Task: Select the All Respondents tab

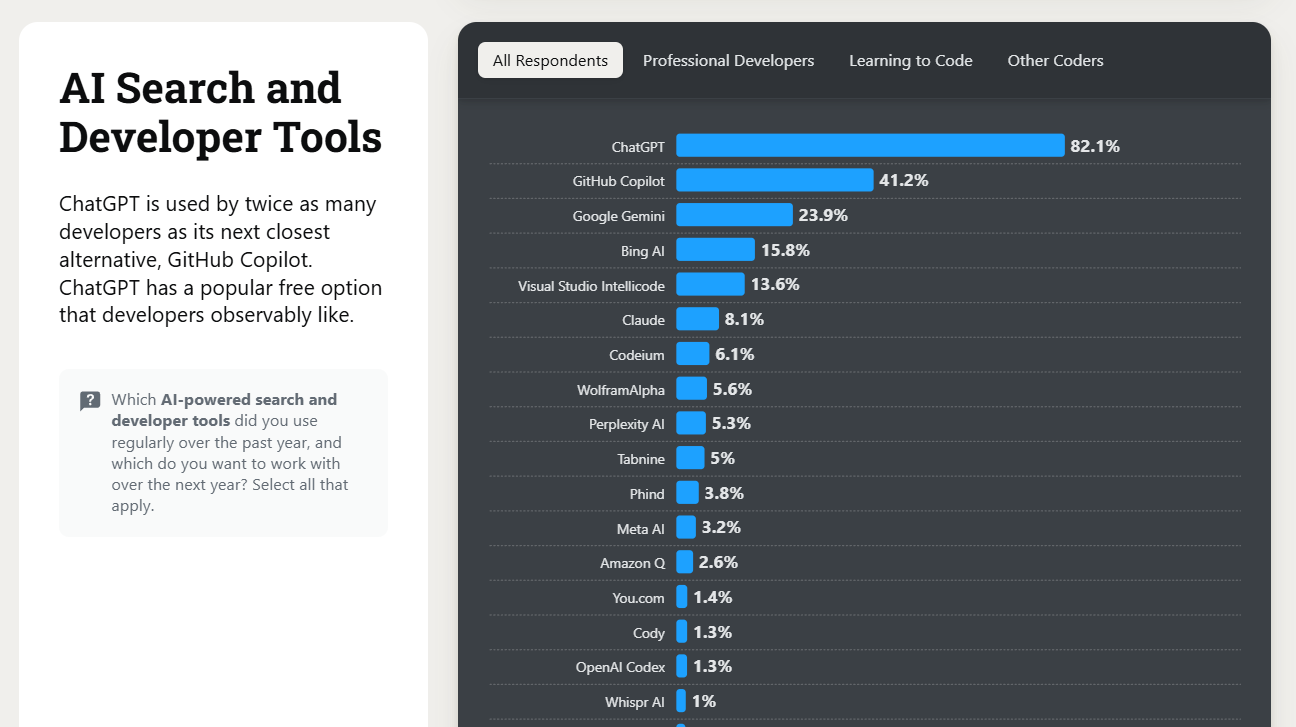Action: tap(550, 60)
